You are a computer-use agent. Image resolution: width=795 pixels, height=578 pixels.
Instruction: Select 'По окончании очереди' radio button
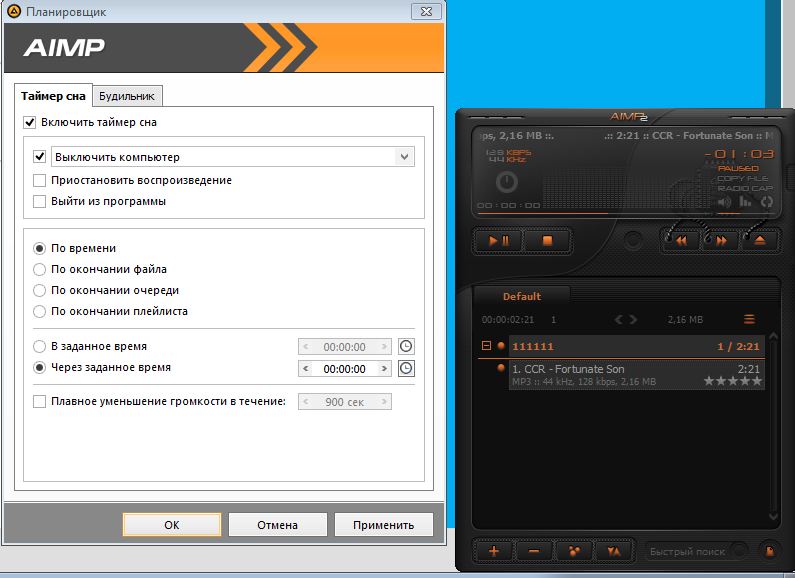[x=39, y=291]
